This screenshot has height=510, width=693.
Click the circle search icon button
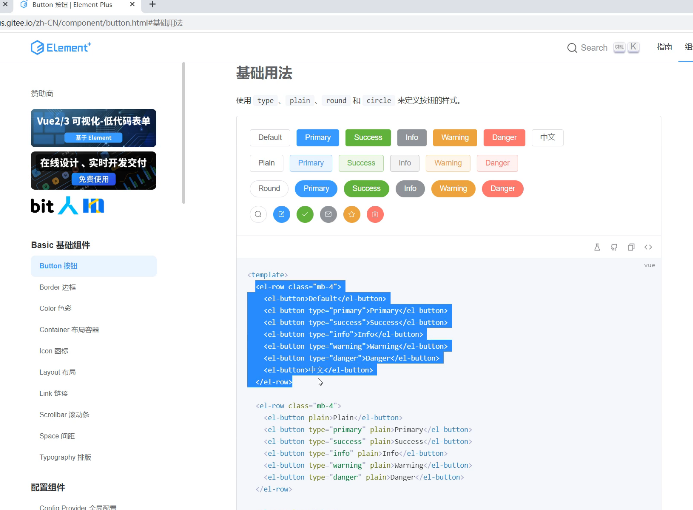coord(258,214)
